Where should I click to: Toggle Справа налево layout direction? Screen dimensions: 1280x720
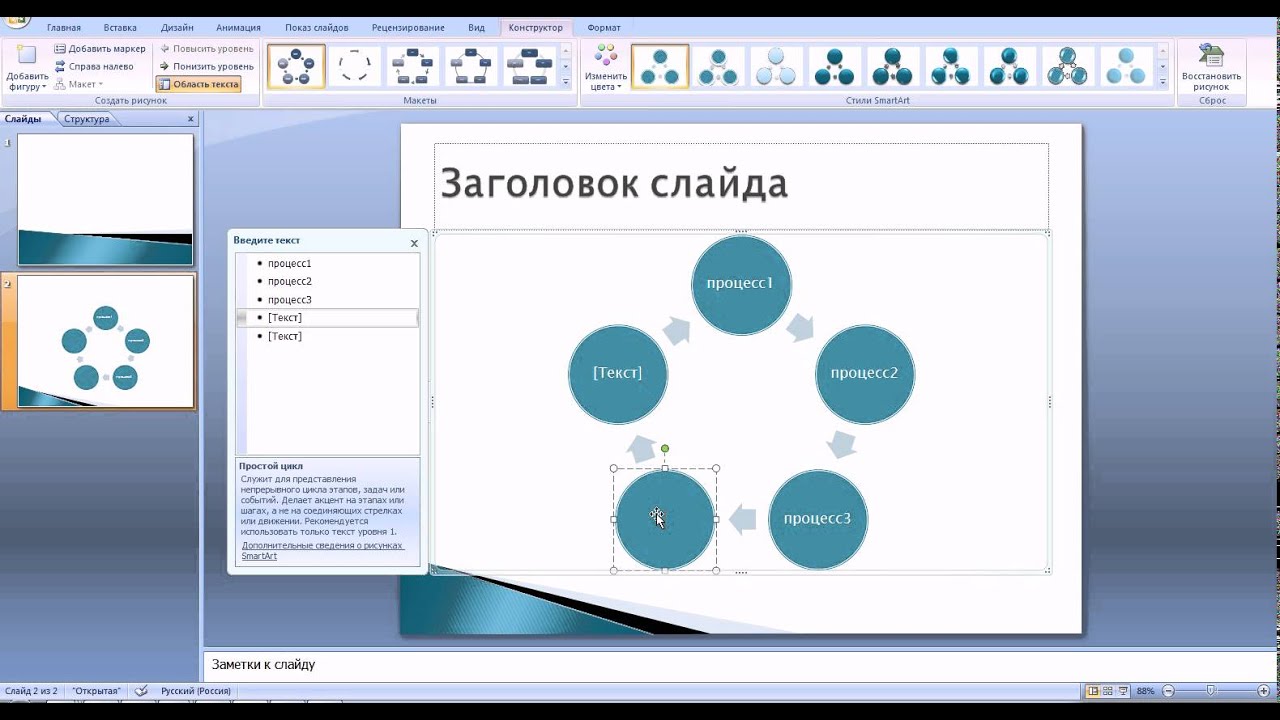(x=94, y=66)
